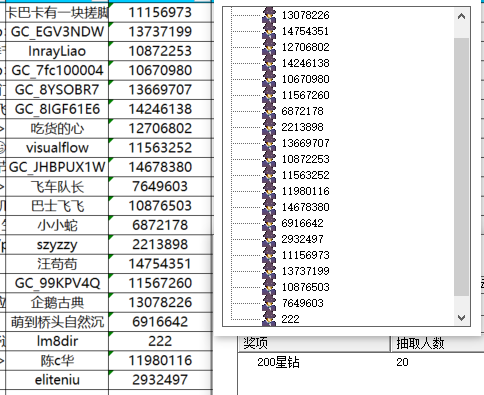The image size is (484, 395).
Task: Click spreadsheet ID cell 222
Action: (x=160, y=341)
